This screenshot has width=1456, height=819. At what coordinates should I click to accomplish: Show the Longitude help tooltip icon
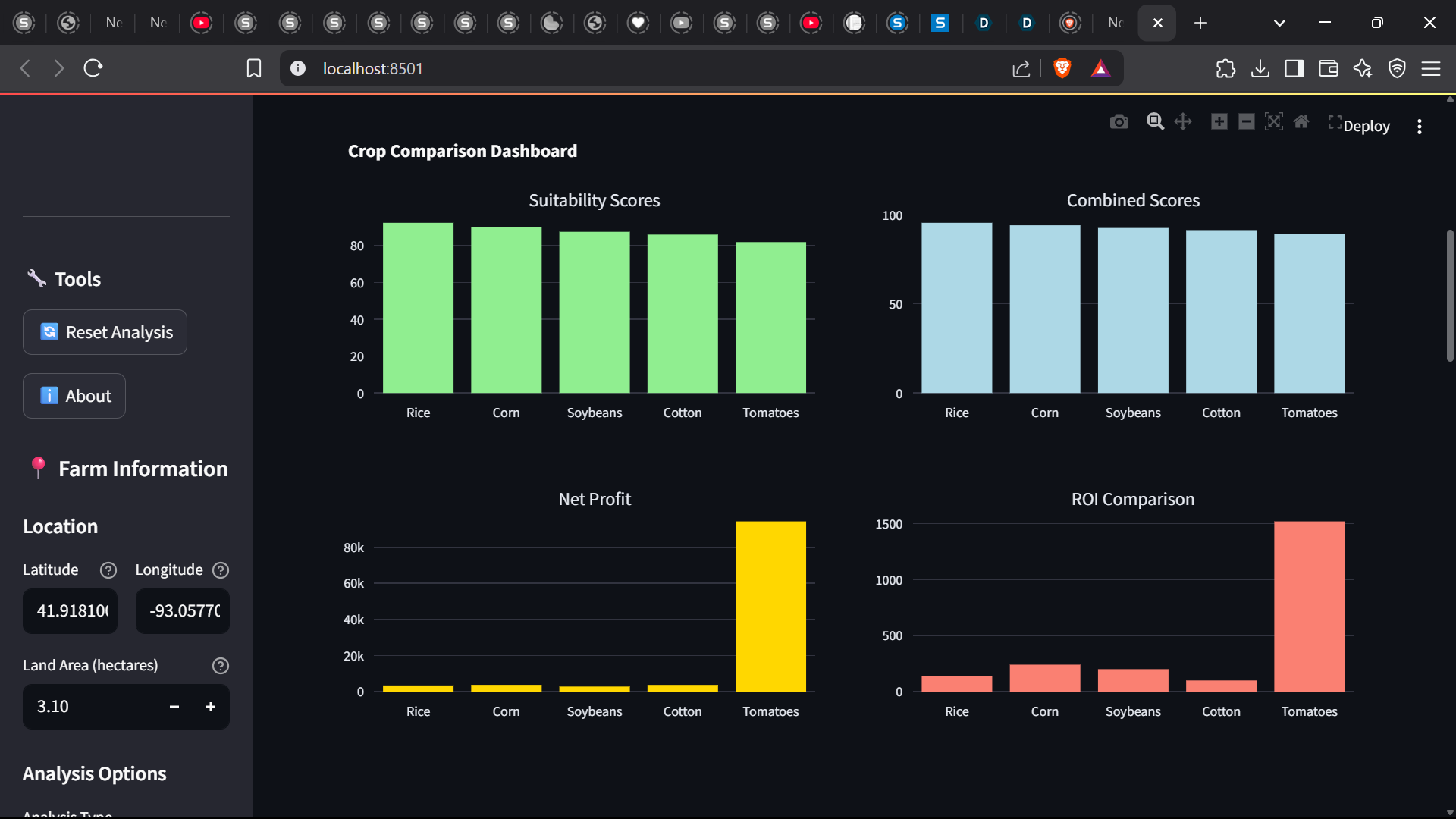pyautogui.click(x=221, y=570)
